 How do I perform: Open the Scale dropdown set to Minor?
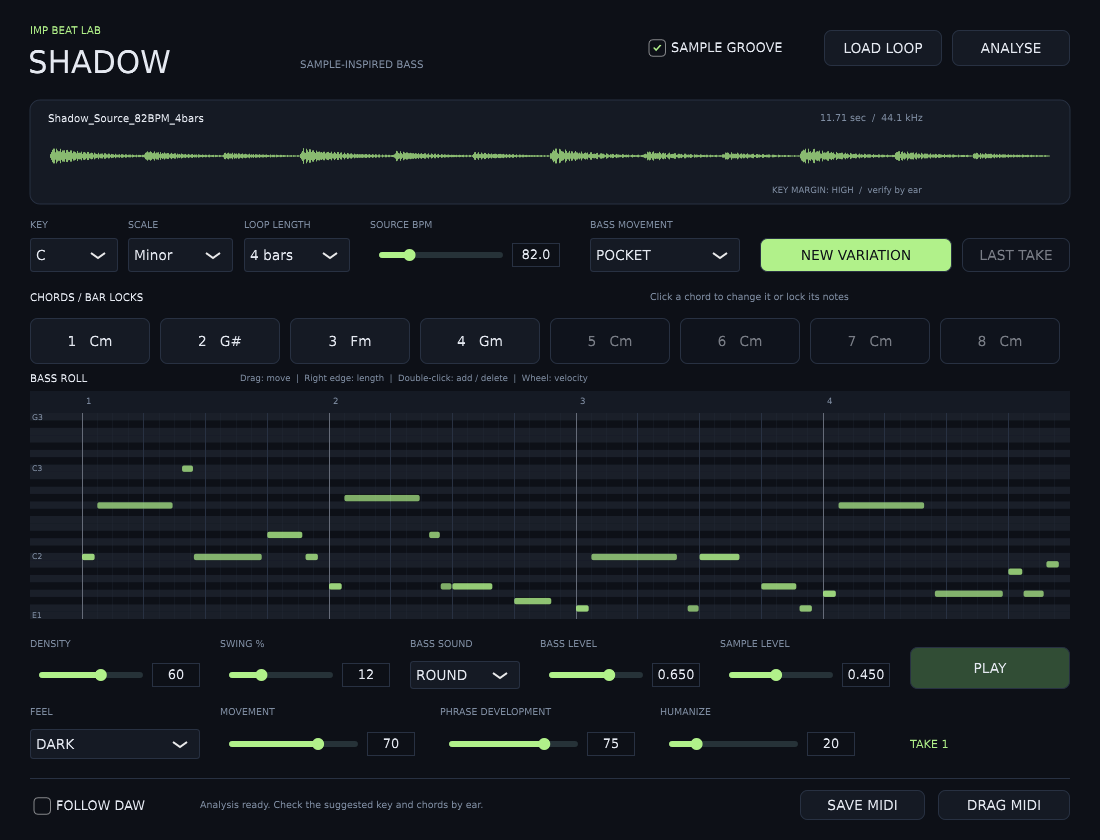[180, 255]
